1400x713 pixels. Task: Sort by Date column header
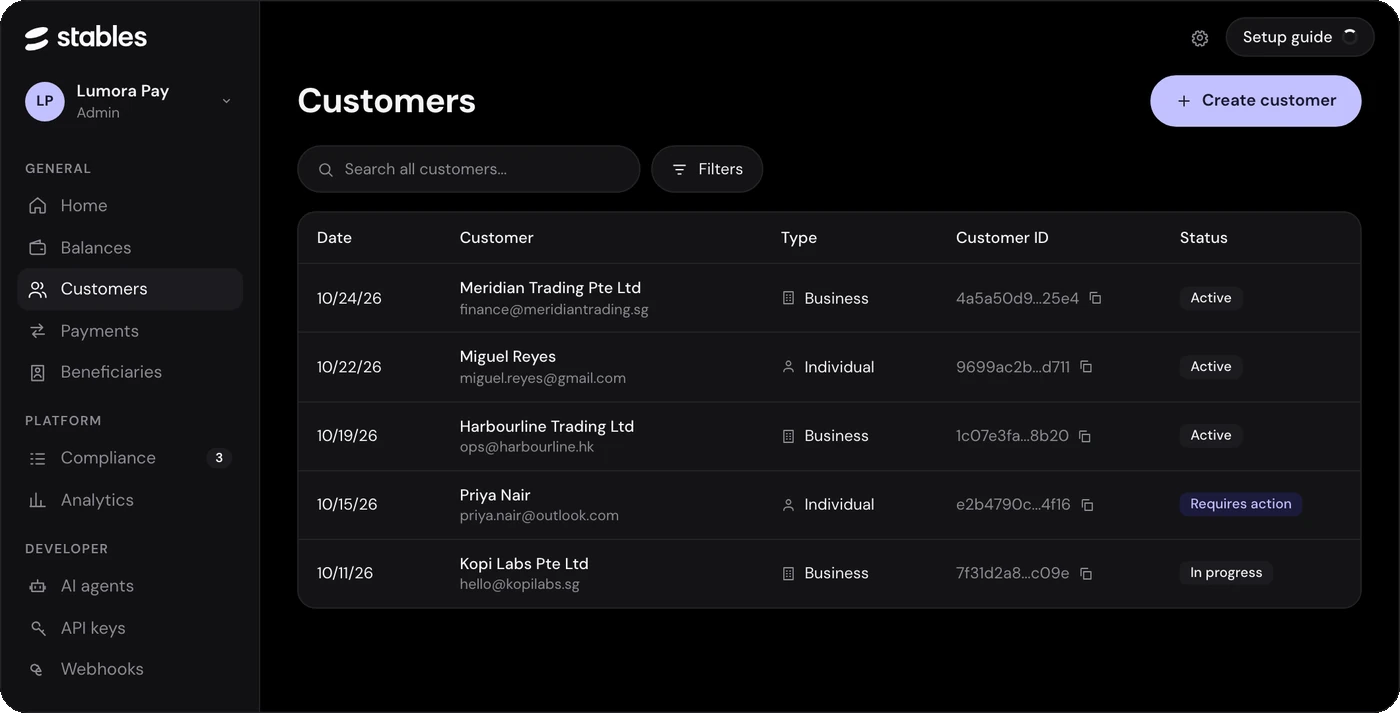[x=334, y=238]
